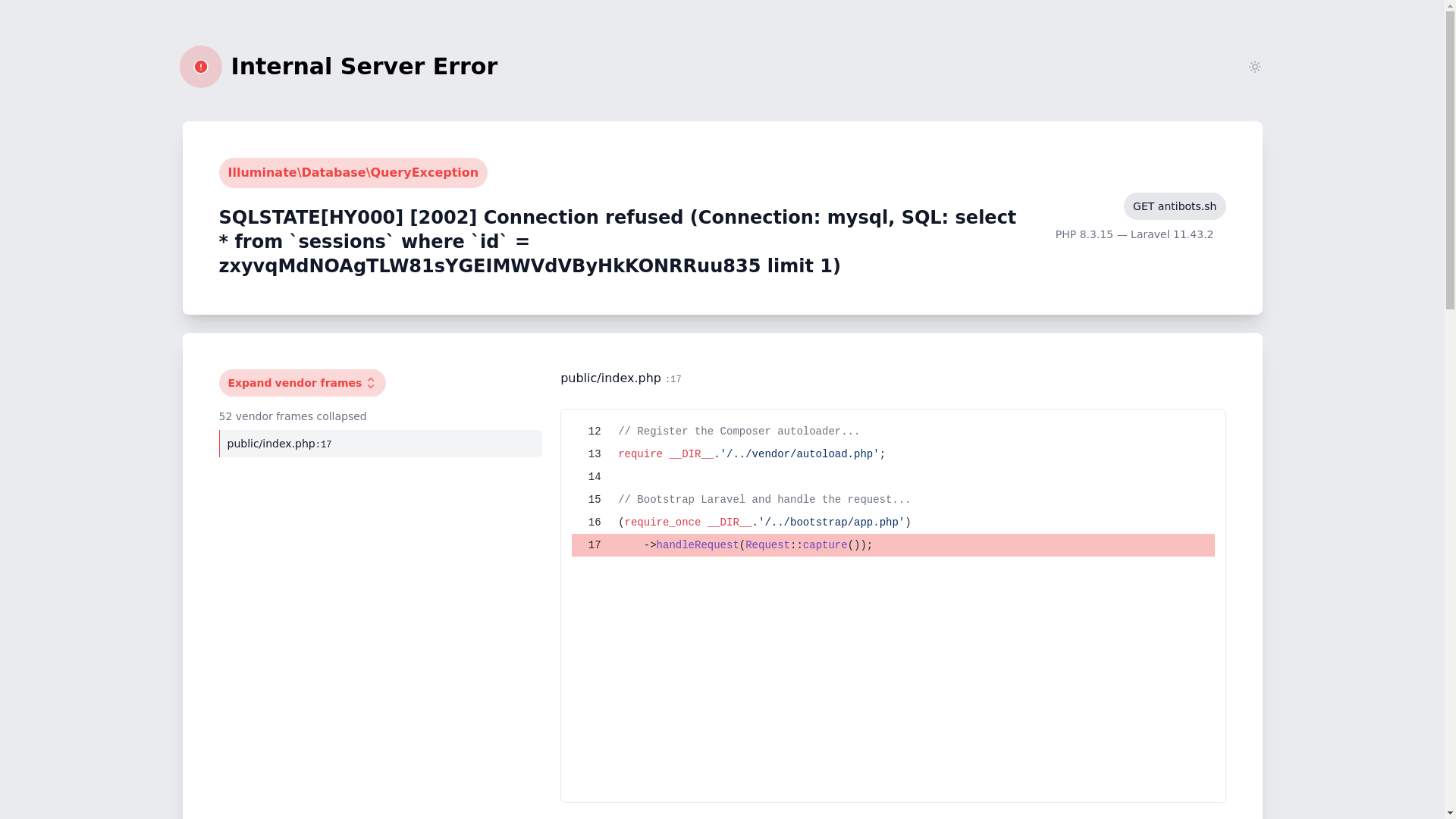The width and height of the screenshot is (1456, 819).
Task: Click the red error alert icon
Action: click(200, 67)
